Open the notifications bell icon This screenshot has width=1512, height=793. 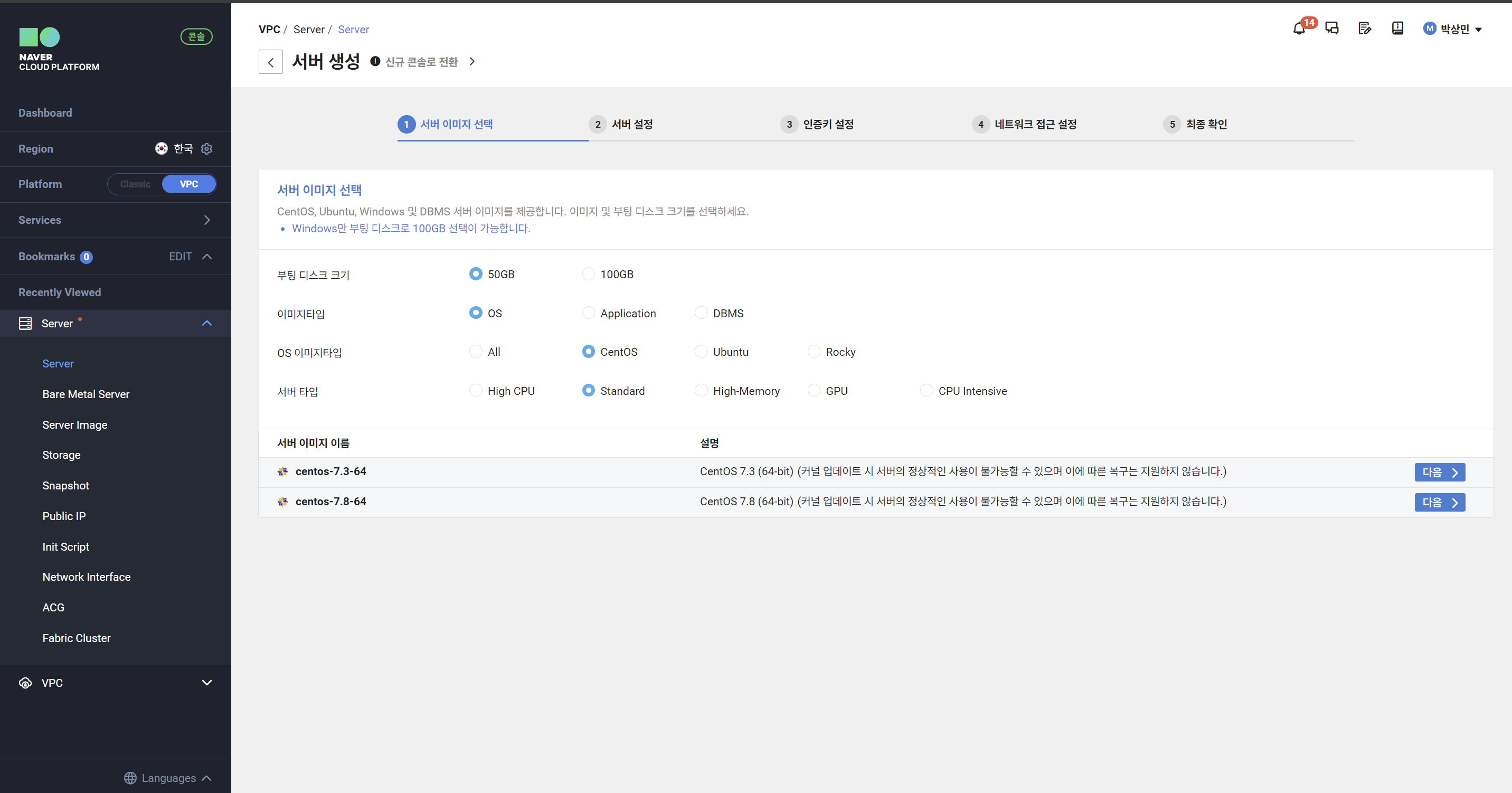pos(1298,29)
